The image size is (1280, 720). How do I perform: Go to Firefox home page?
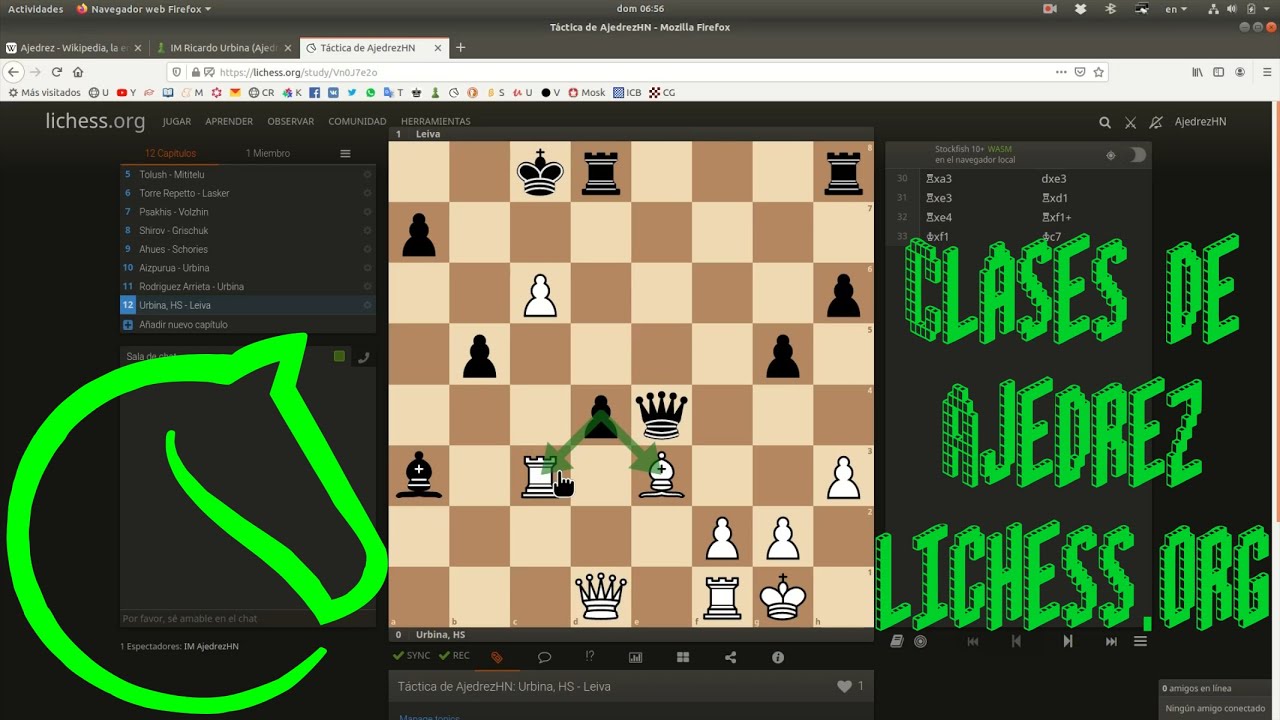(78, 72)
